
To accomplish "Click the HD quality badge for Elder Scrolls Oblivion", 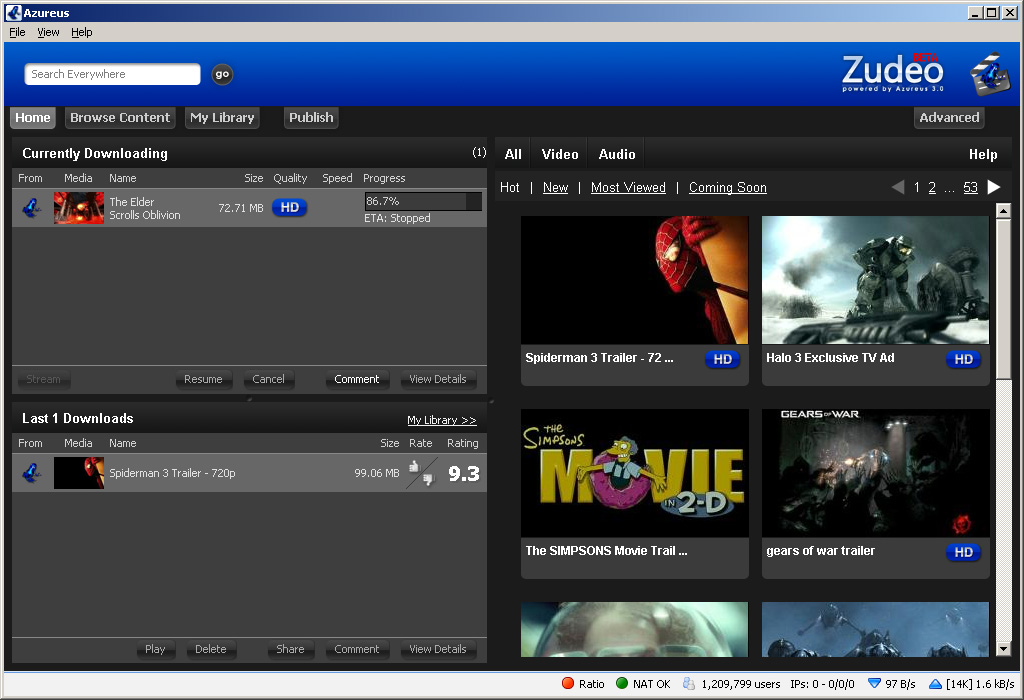I will coord(289,208).
